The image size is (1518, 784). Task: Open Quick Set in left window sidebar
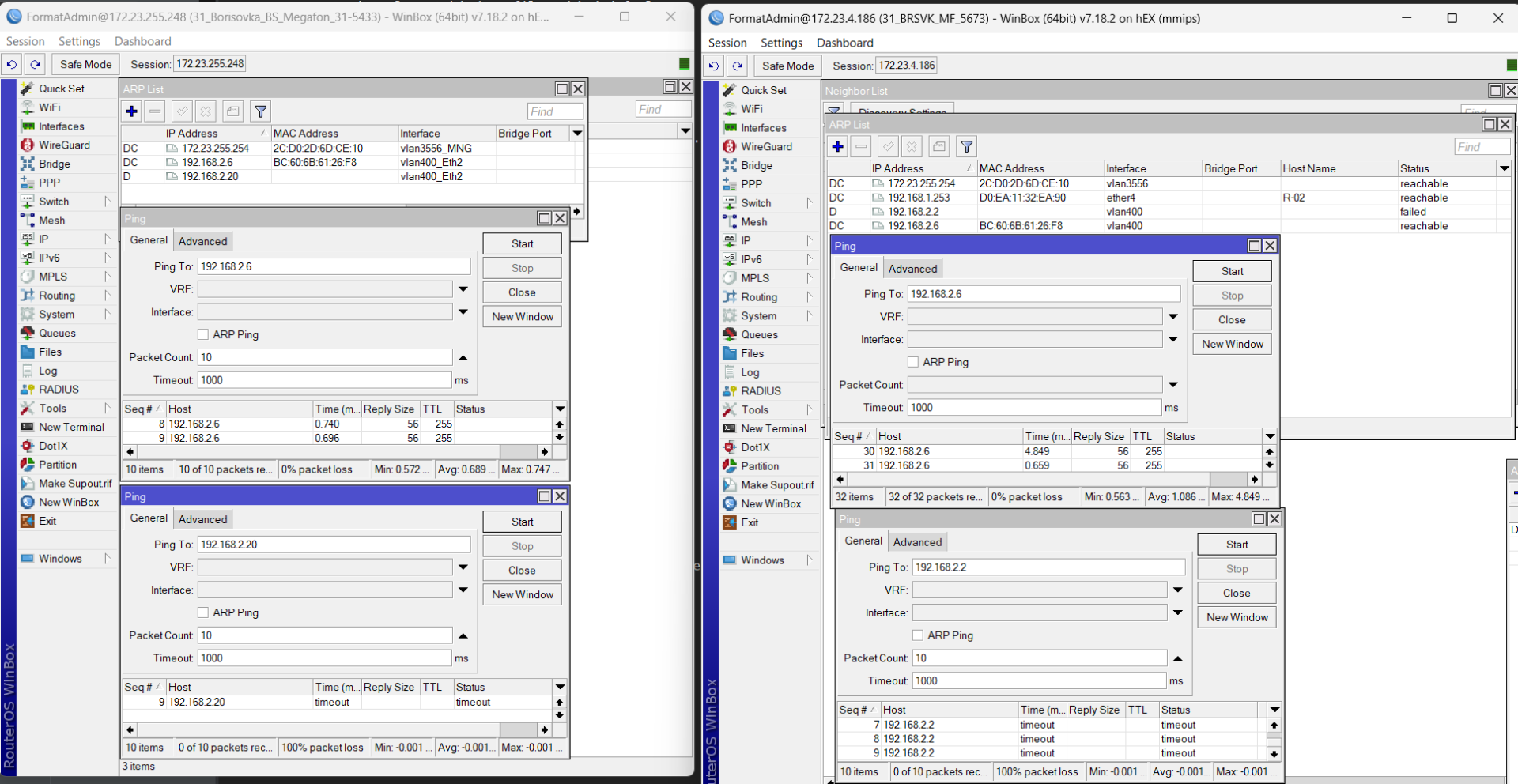click(62, 89)
